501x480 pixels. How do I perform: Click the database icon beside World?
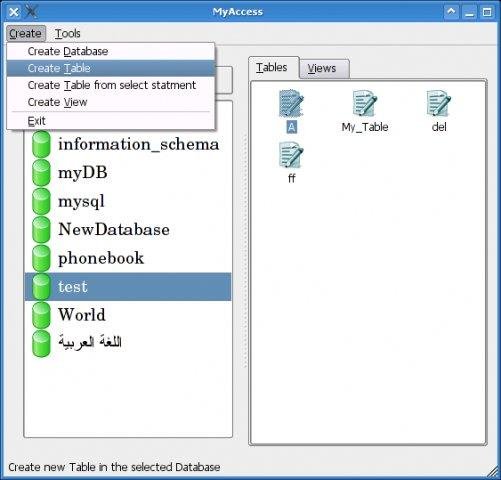[x=41, y=315]
